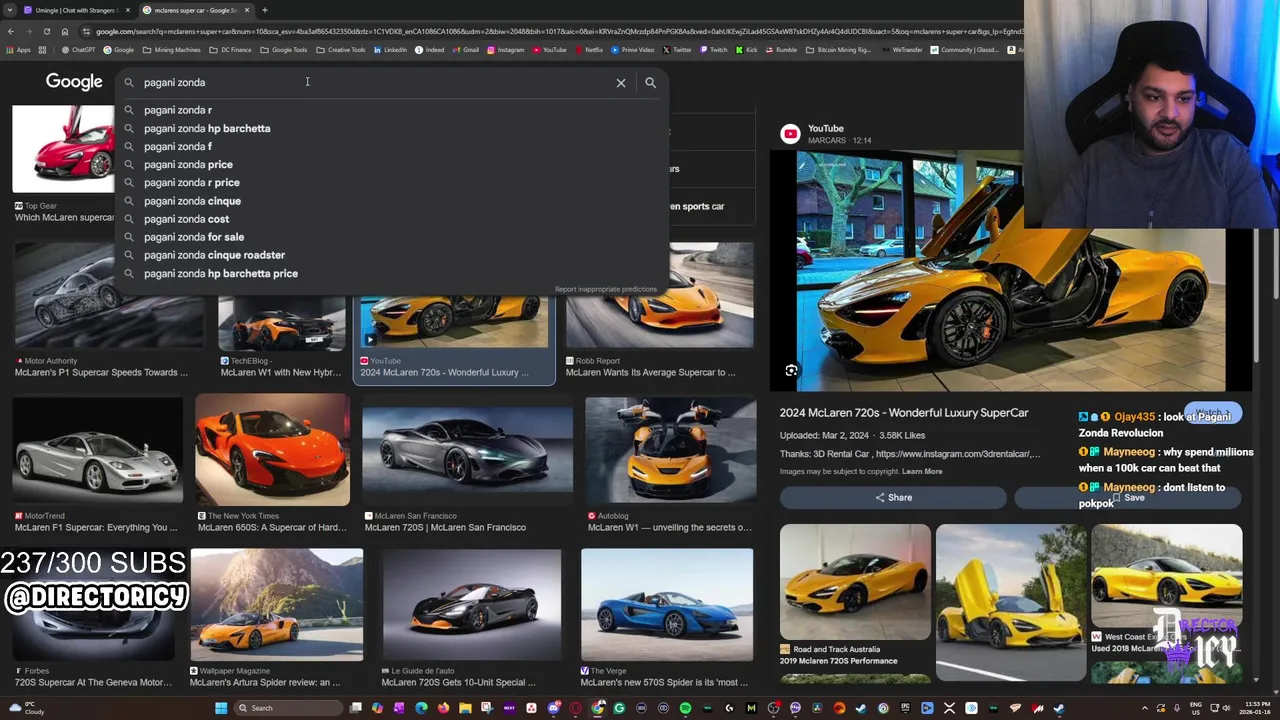1280x720 pixels.
Task: Open the Apps bookmark shortcut
Action: click(x=17, y=50)
